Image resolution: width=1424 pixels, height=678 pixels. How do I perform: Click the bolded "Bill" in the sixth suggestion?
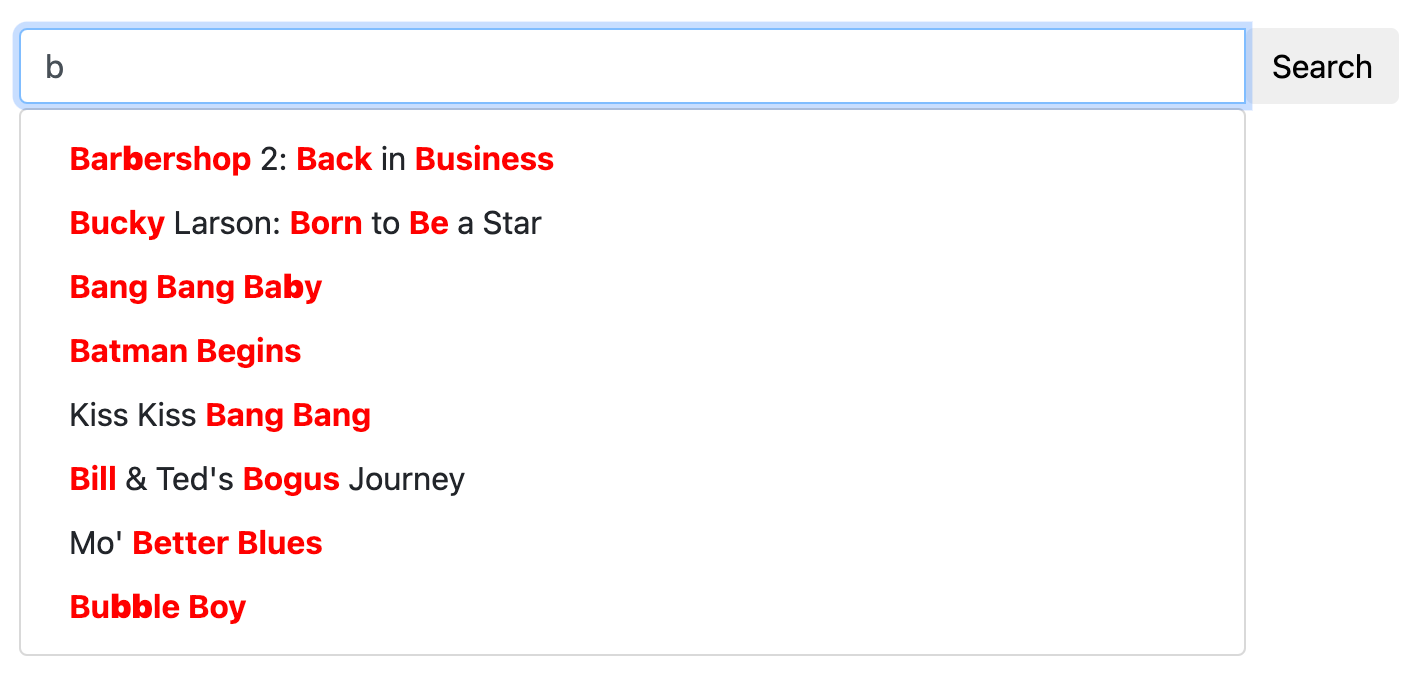tap(93, 478)
